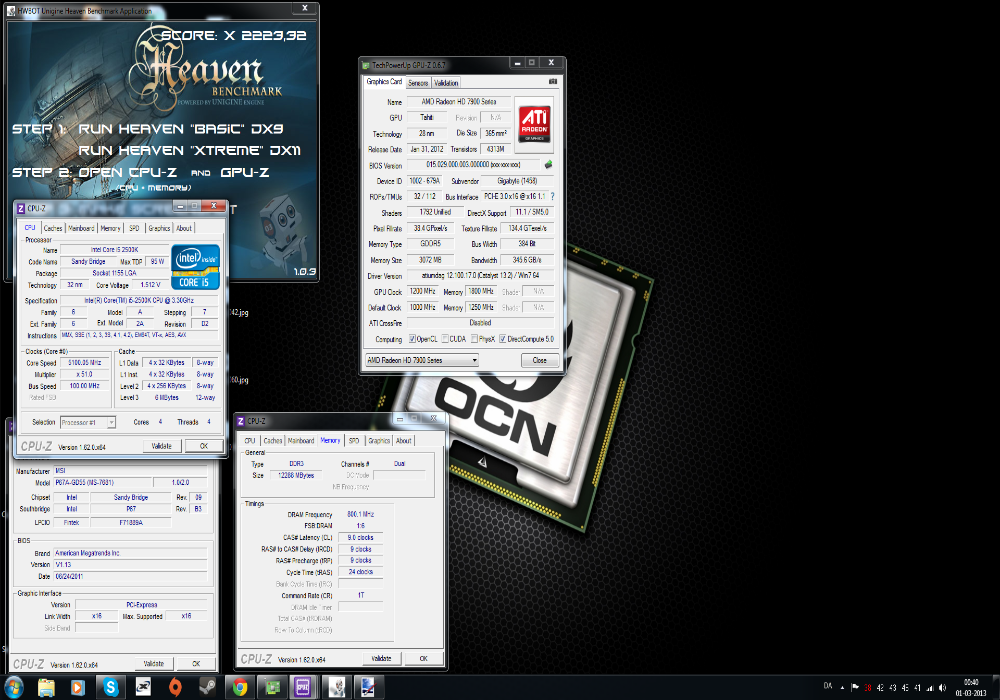Switch to Heaven benchmark robot taskbar icon
This screenshot has height=700, width=1000.
(x=337, y=687)
